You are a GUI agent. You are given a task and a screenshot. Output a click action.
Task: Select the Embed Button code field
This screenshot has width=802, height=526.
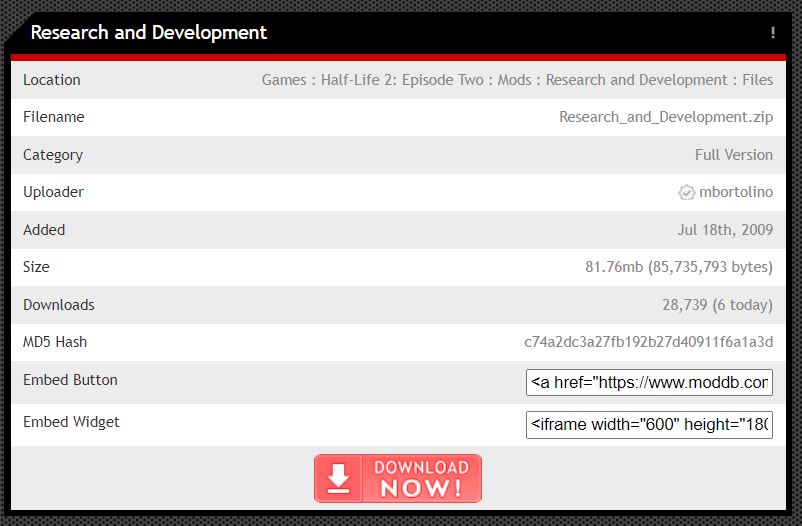(x=649, y=382)
